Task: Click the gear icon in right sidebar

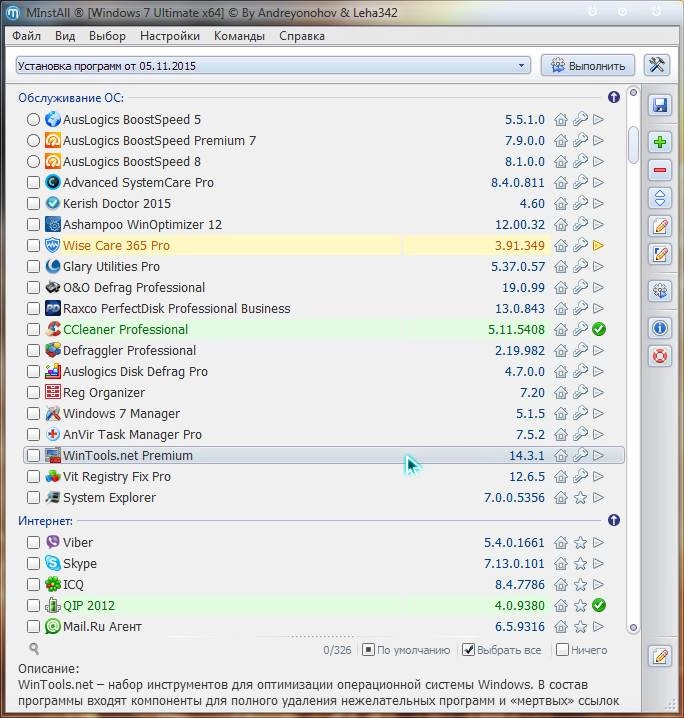Action: (x=660, y=291)
